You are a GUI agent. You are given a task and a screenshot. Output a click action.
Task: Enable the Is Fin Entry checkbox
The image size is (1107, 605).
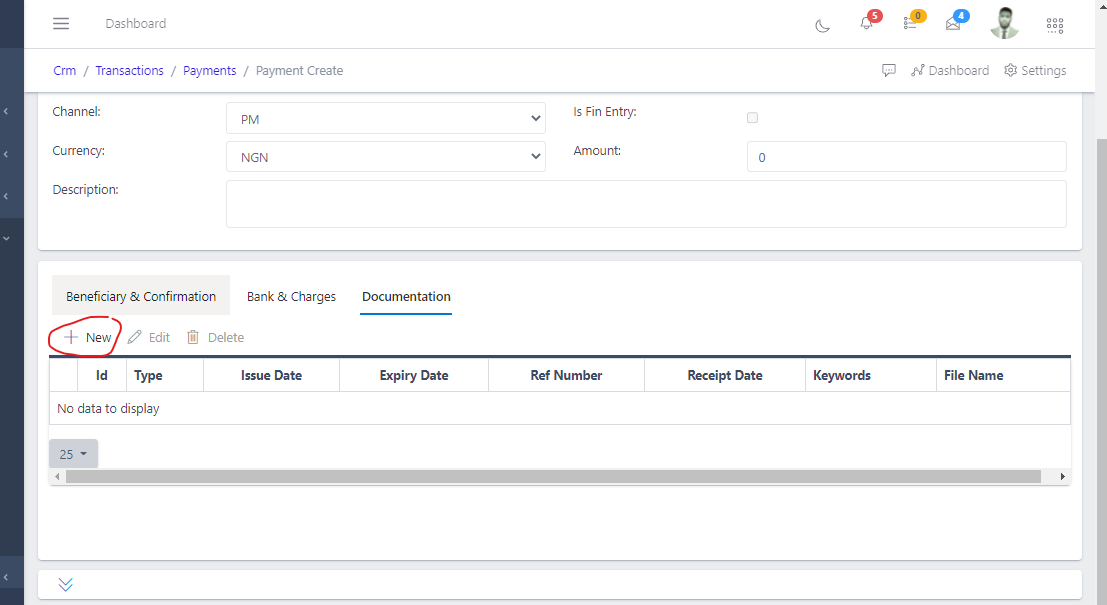(x=752, y=117)
